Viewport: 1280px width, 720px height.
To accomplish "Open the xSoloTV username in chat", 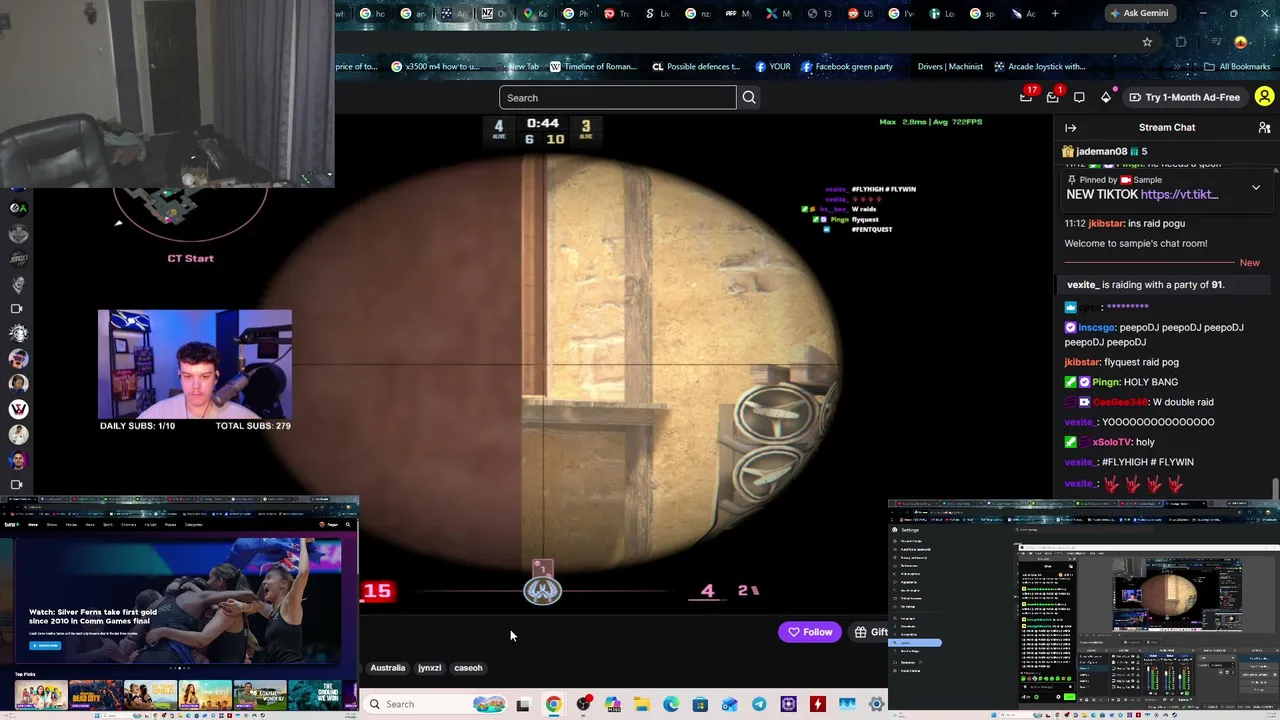I will pos(1110,442).
